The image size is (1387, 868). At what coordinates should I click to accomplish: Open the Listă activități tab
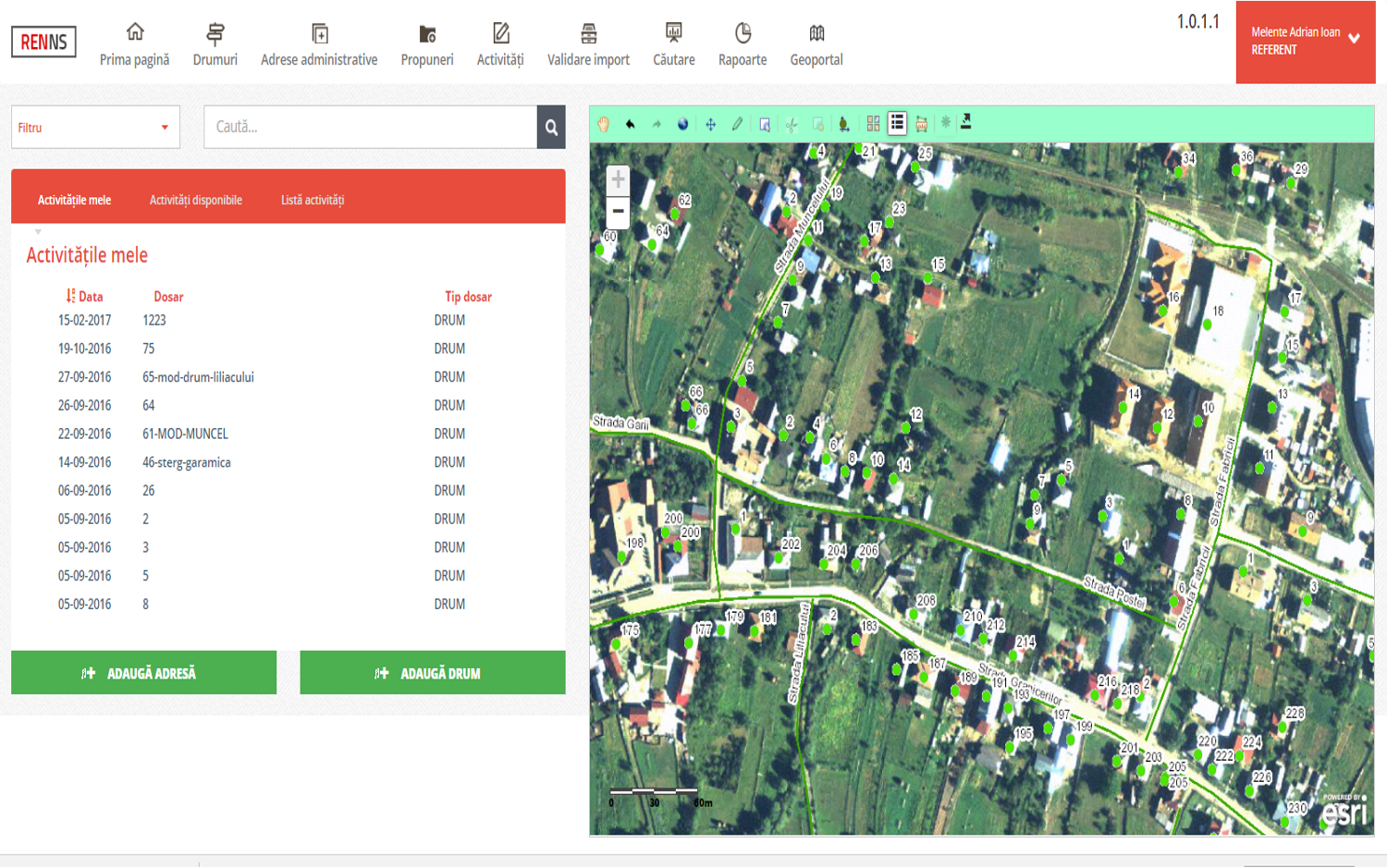click(x=313, y=201)
